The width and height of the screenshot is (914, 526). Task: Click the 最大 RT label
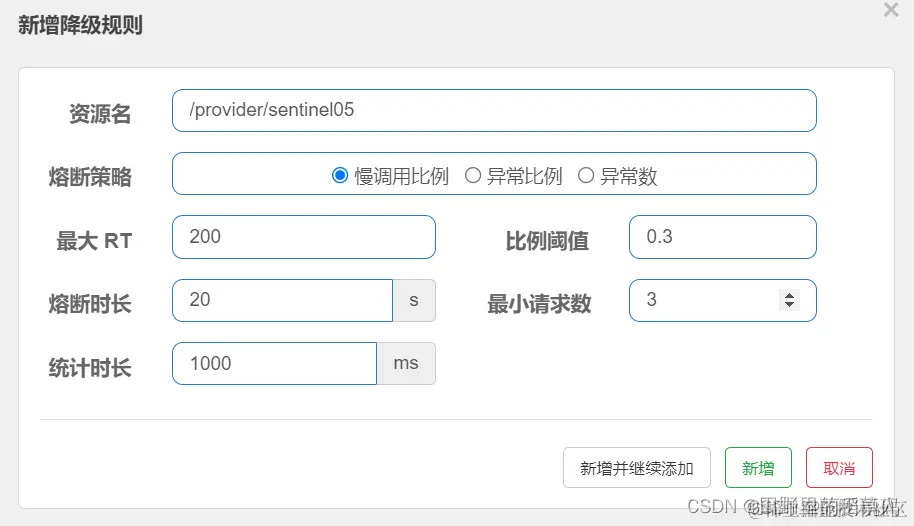[x=94, y=240]
